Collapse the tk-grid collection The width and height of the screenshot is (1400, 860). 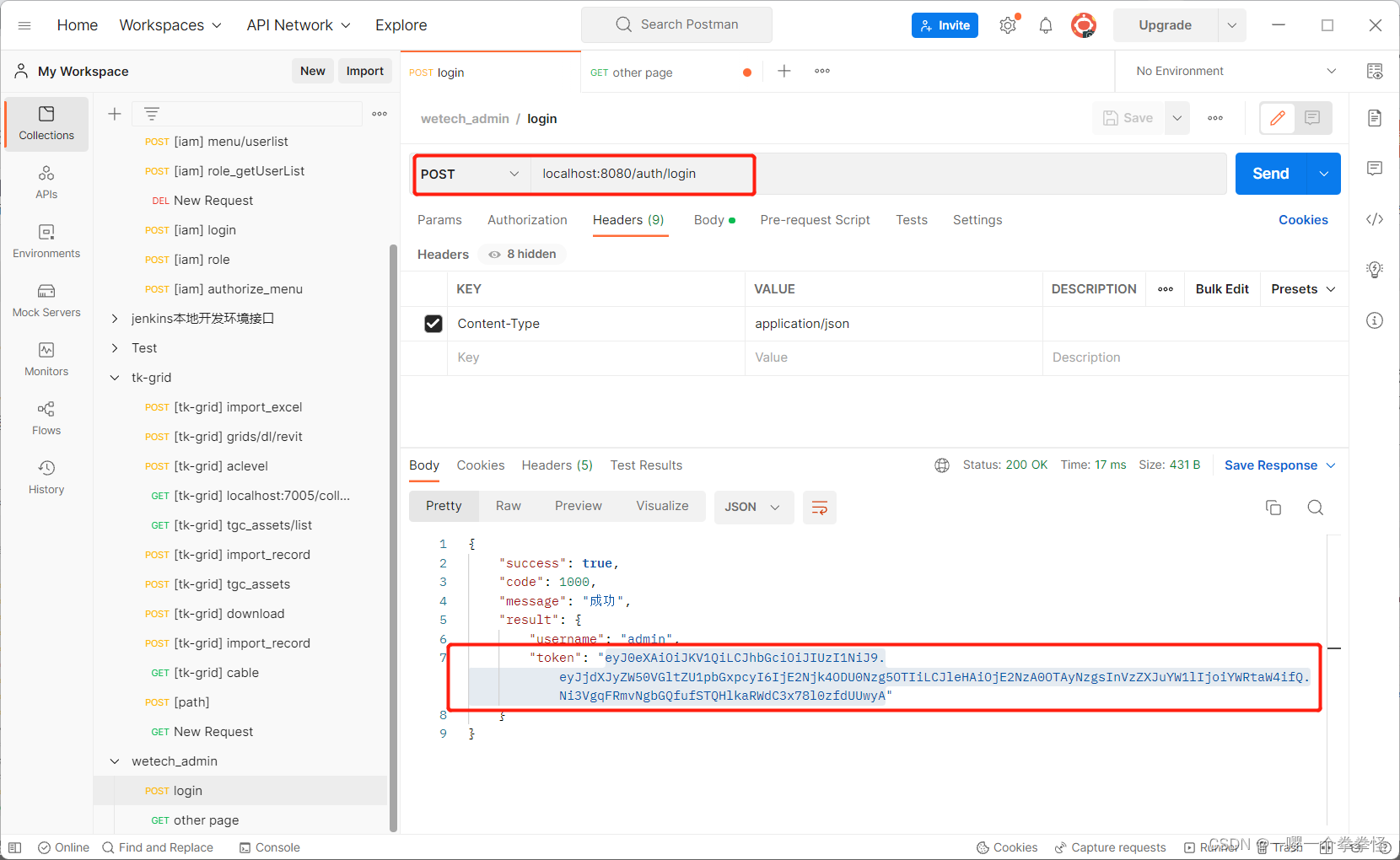tap(115, 378)
